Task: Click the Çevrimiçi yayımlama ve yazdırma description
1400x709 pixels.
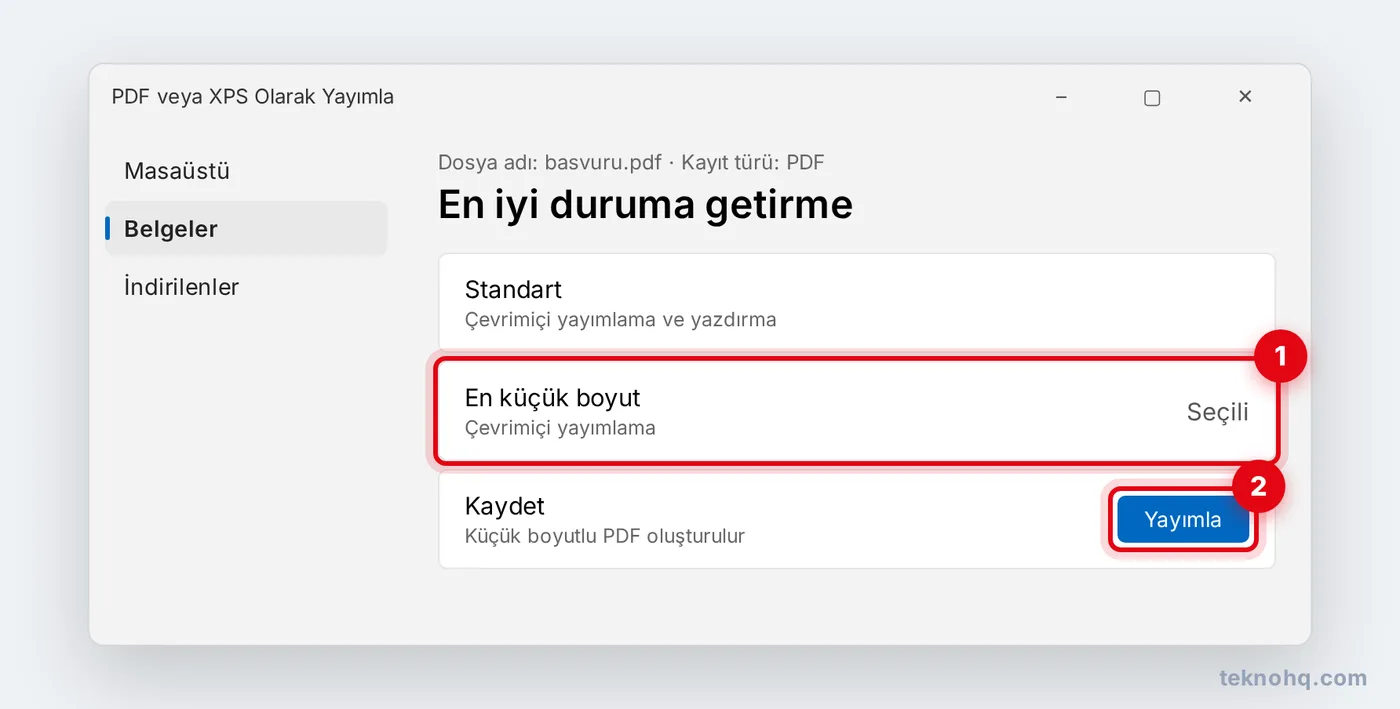Action: (621, 320)
